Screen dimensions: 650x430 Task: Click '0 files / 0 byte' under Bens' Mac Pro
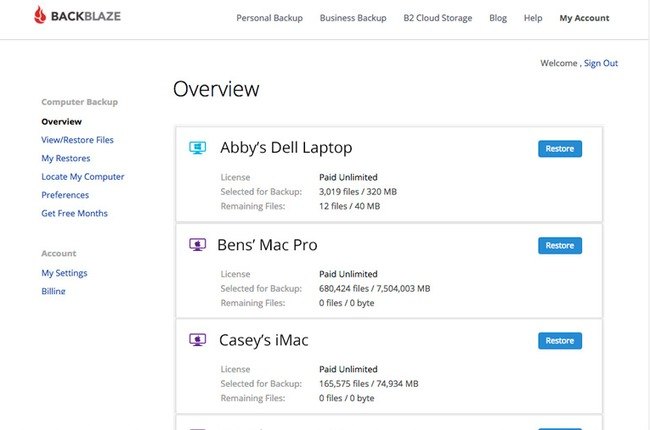coord(347,303)
